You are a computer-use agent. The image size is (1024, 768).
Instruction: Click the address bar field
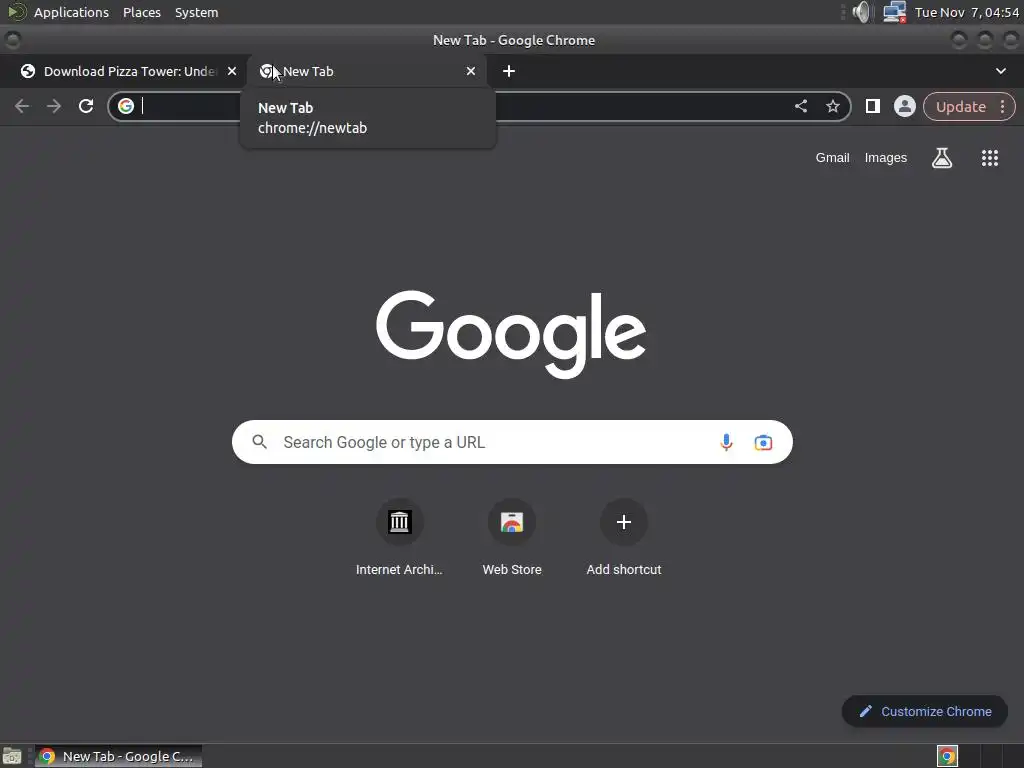pos(479,106)
